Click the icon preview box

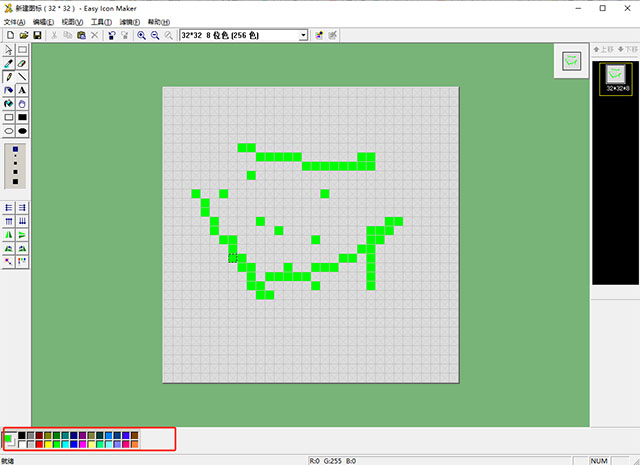click(x=571, y=61)
